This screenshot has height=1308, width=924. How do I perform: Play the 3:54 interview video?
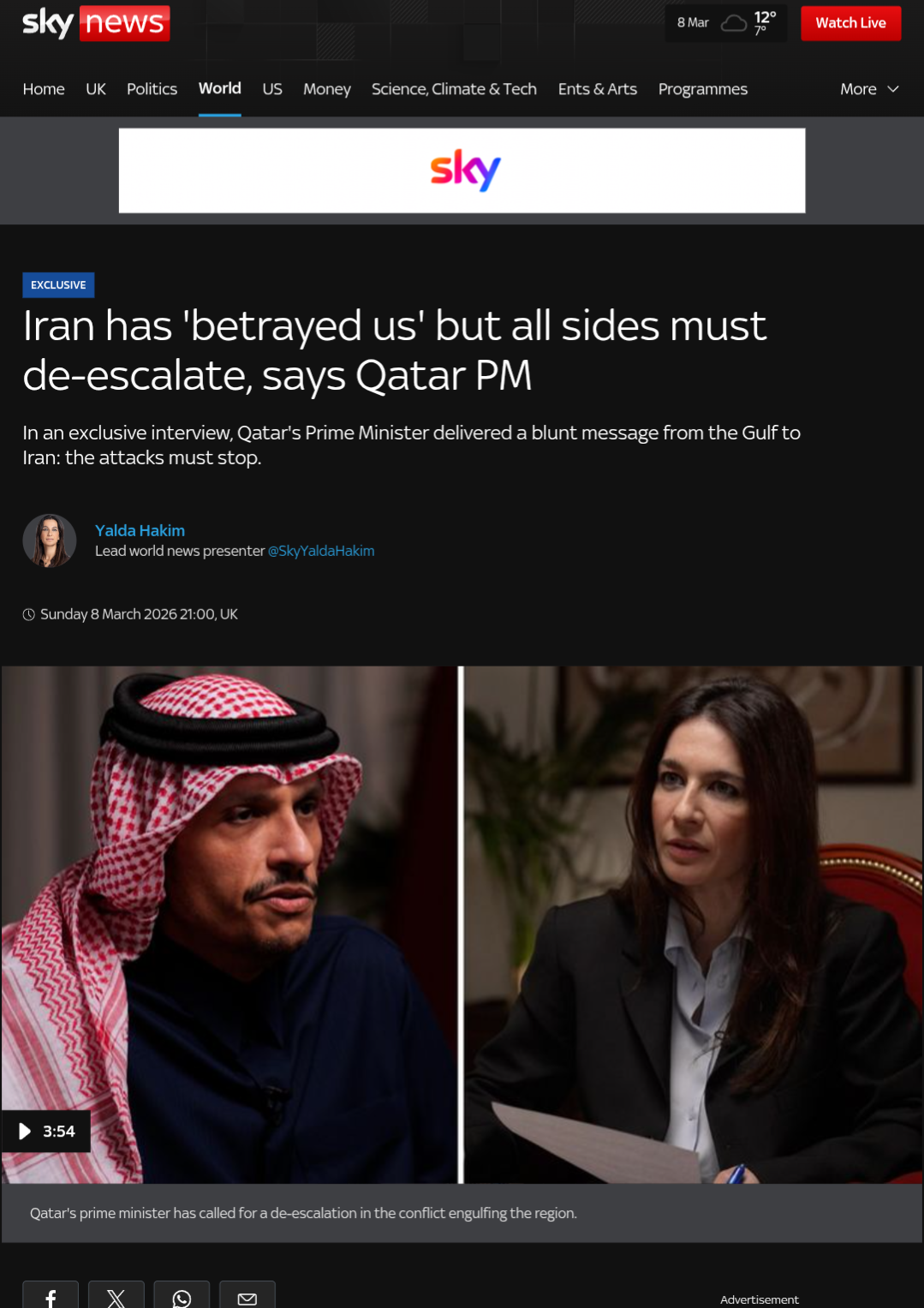coord(46,1132)
